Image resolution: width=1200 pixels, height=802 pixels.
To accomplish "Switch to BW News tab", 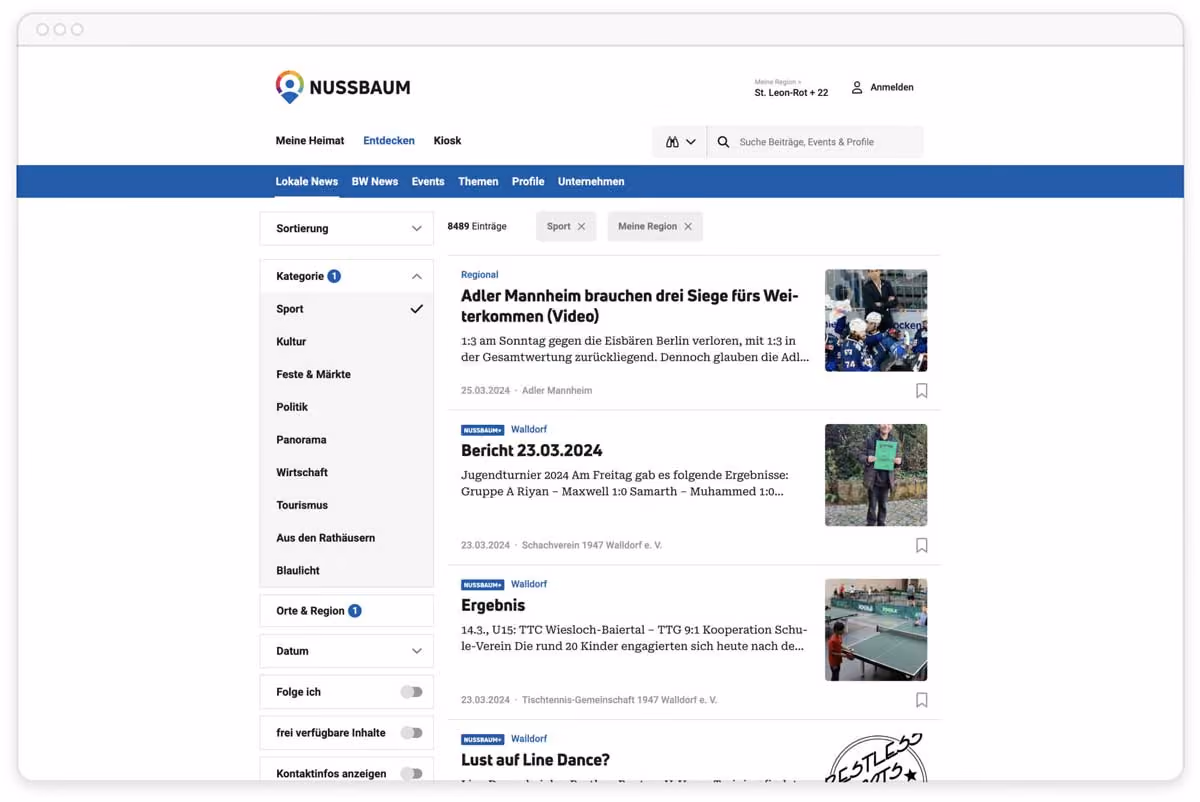I will tap(375, 181).
